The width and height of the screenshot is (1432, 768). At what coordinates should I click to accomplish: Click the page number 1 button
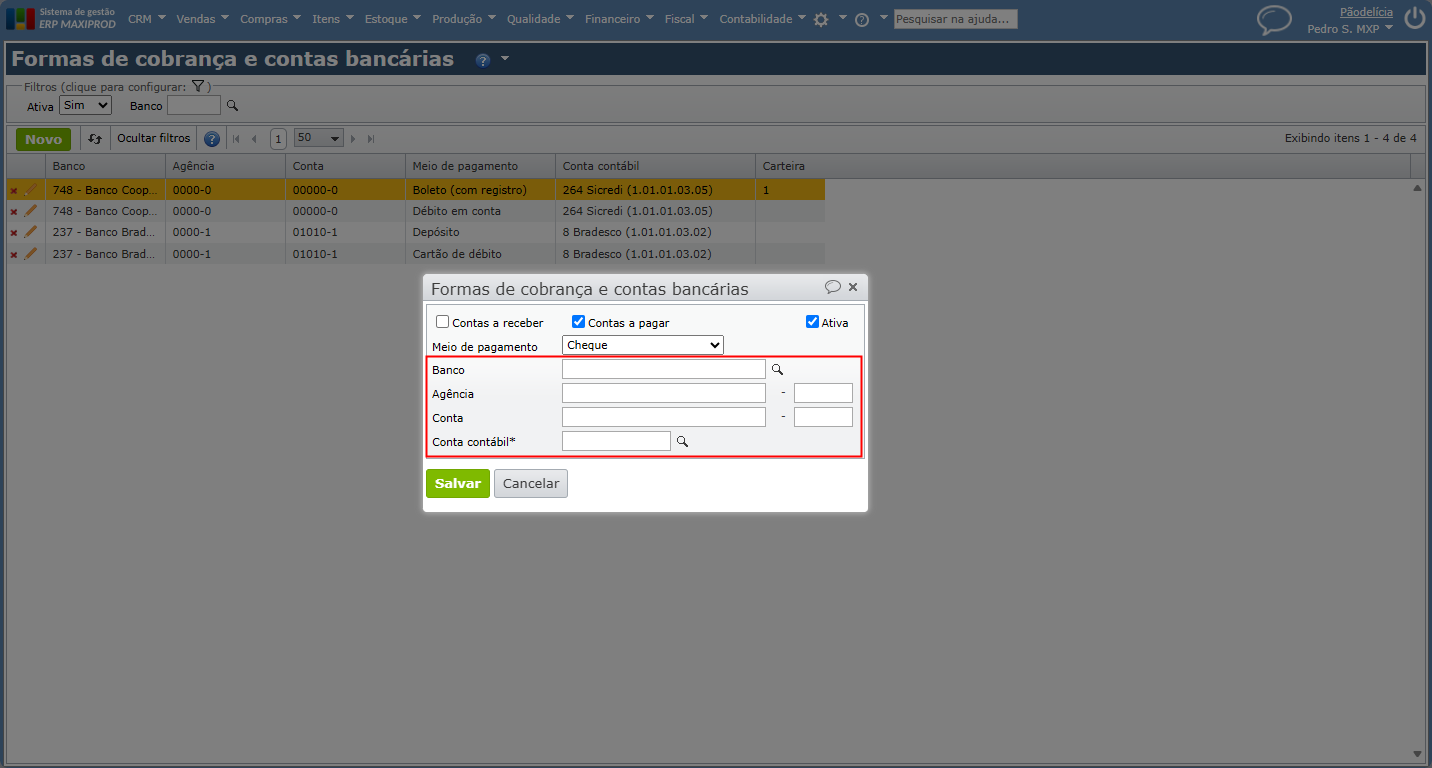(x=278, y=139)
